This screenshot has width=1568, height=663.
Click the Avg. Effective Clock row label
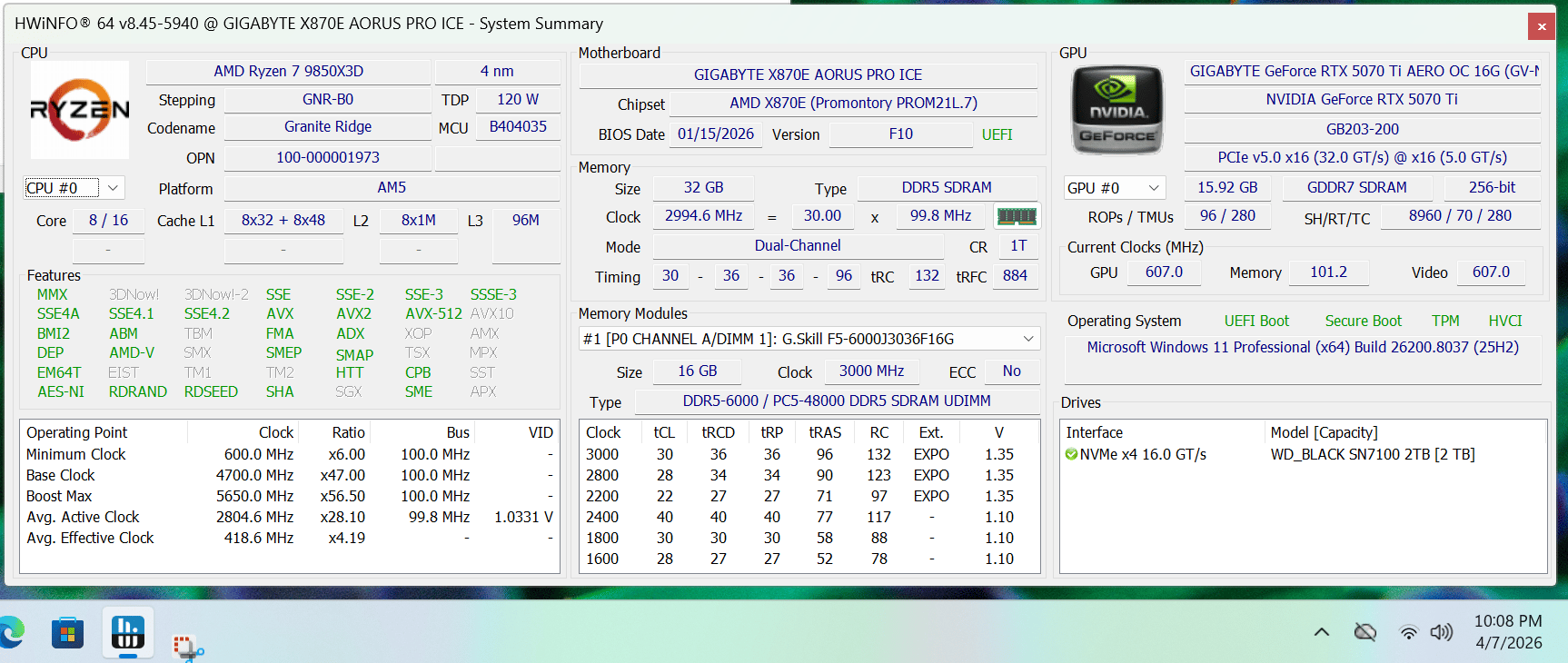(x=90, y=538)
